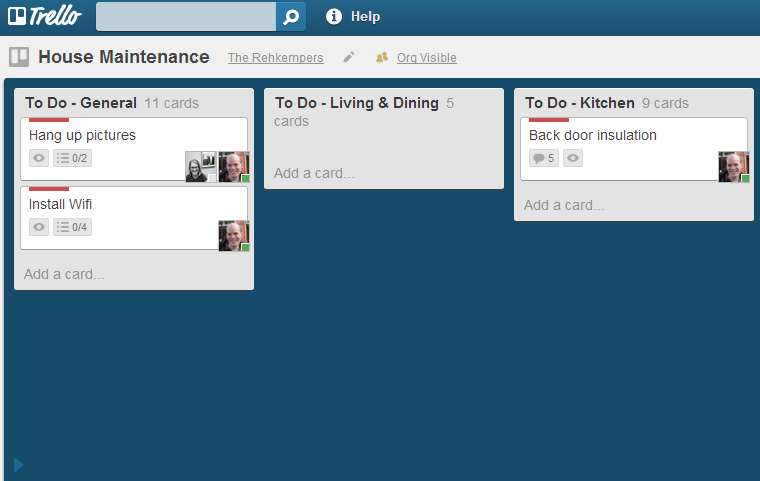
Task: Open The Rehkempers organization link
Action: click(276, 58)
